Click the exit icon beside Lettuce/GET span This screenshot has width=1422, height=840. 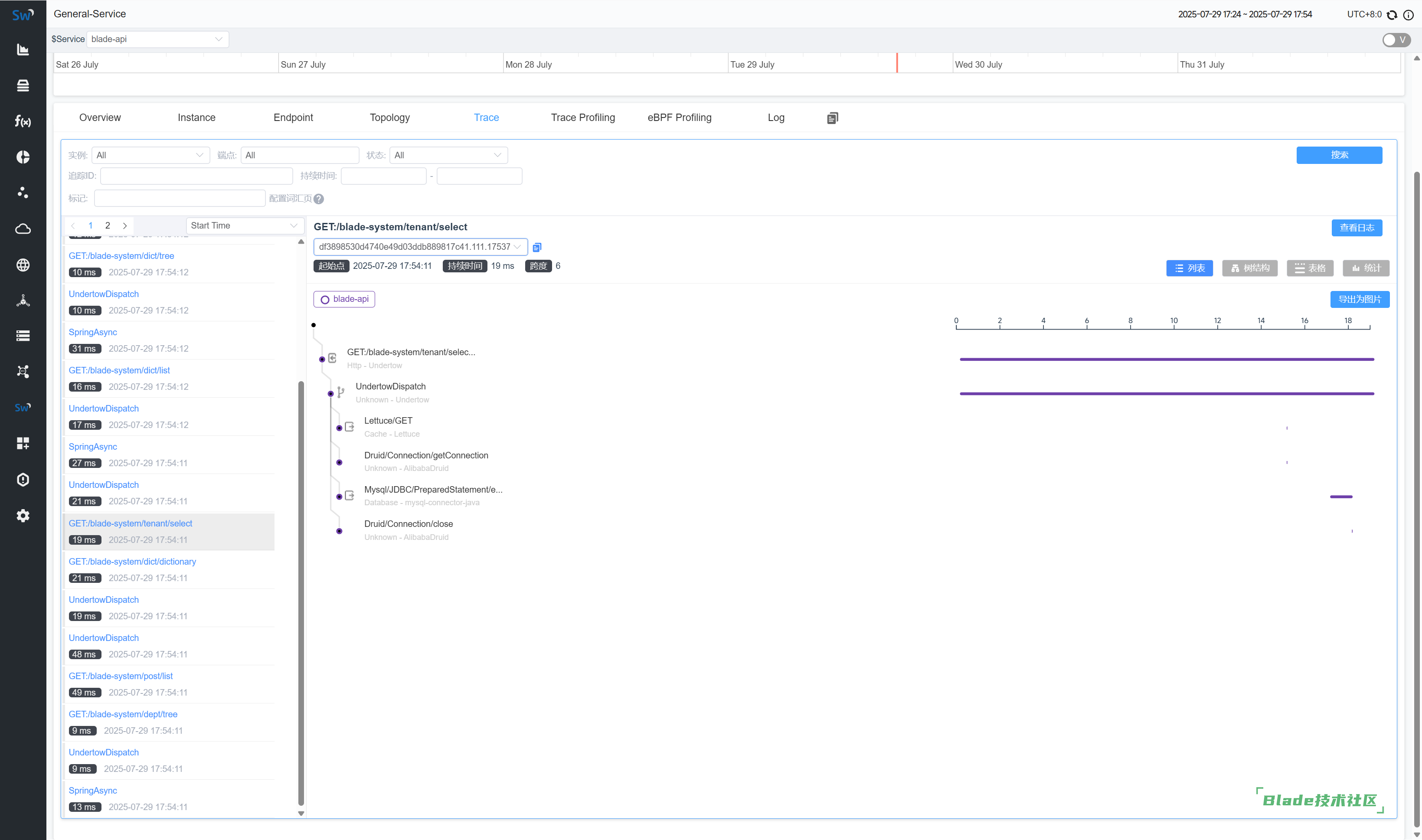point(349,427)
